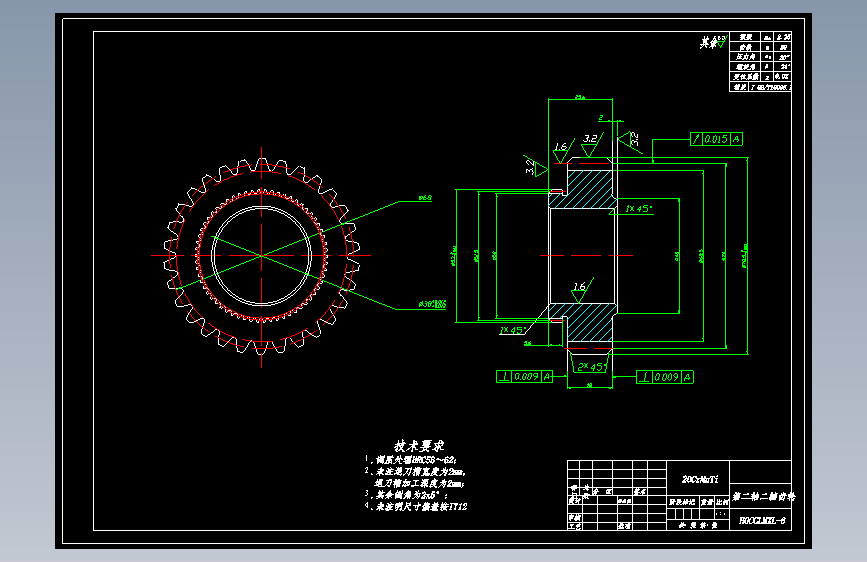Click the 1.6 roughness symbol above the section
Image resolution: width=867 pixels, height=562 pixels.
[x=563, y=150]
